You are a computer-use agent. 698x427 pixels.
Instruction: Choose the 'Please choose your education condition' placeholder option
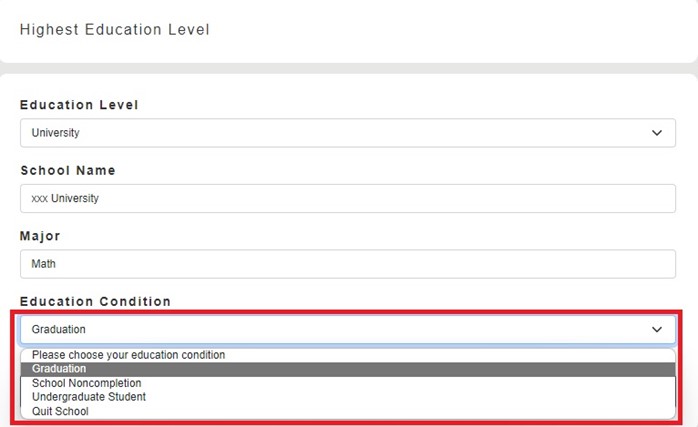click(129, 355)
